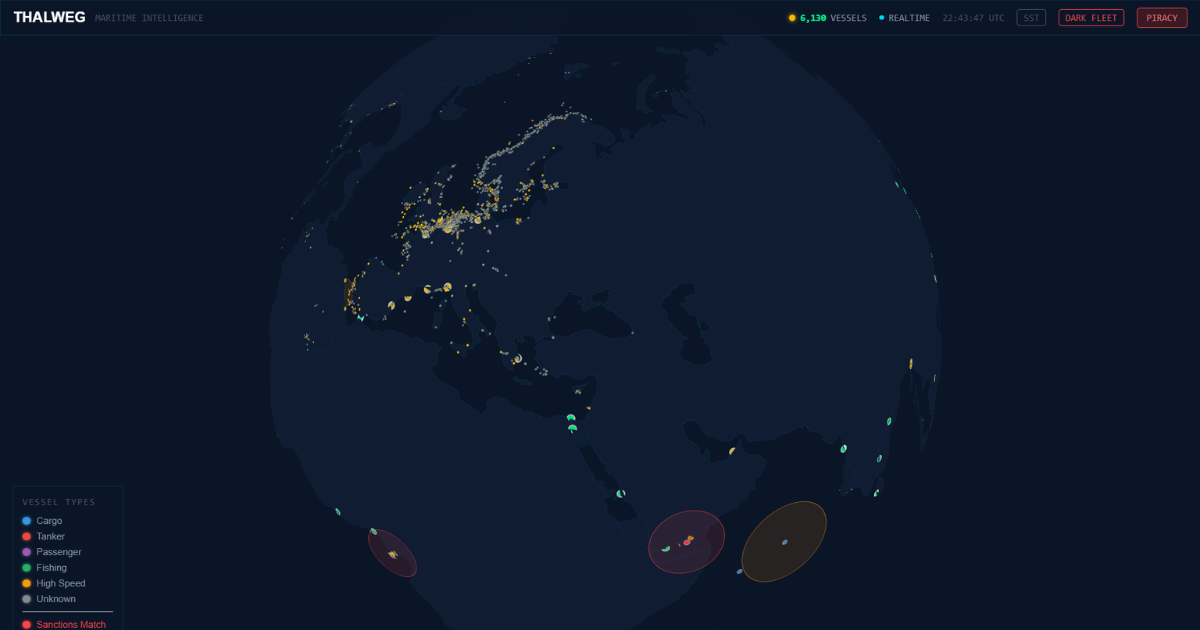Click the purple Passenger color dot

(26, 552)
